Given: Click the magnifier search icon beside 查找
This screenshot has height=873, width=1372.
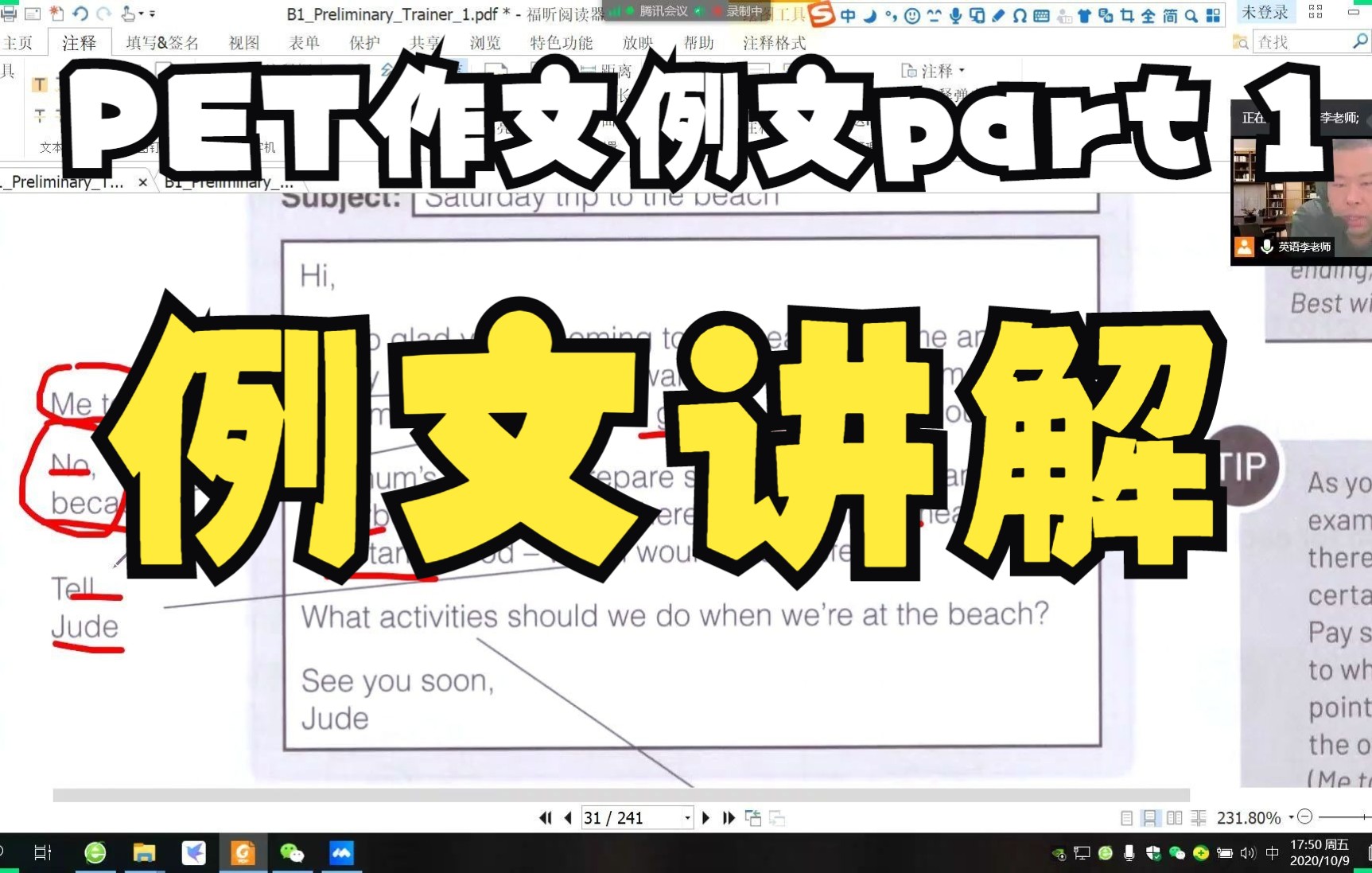Looking at the screenshot, I should pyautogui.click(x=1360, y=41).
